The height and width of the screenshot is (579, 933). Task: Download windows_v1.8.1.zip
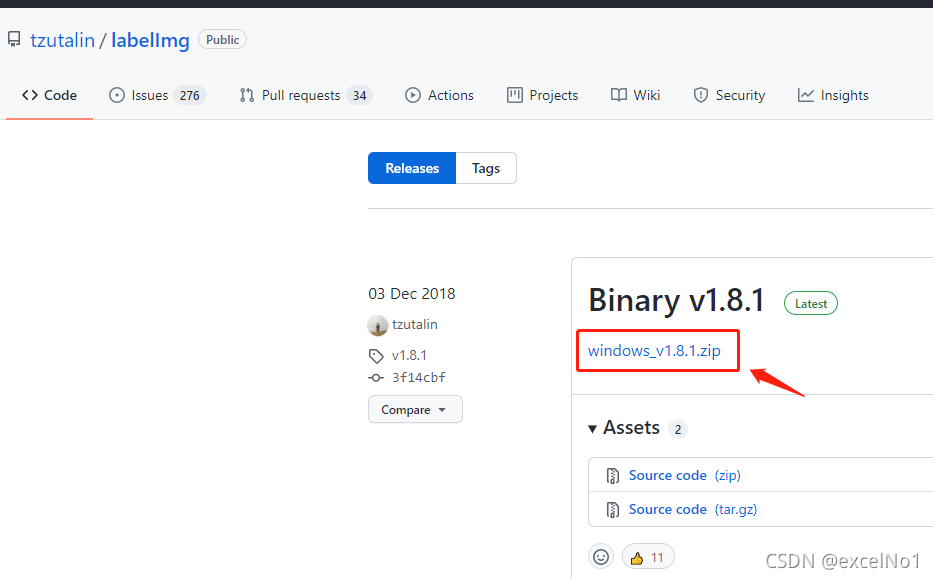click(654, 350)
